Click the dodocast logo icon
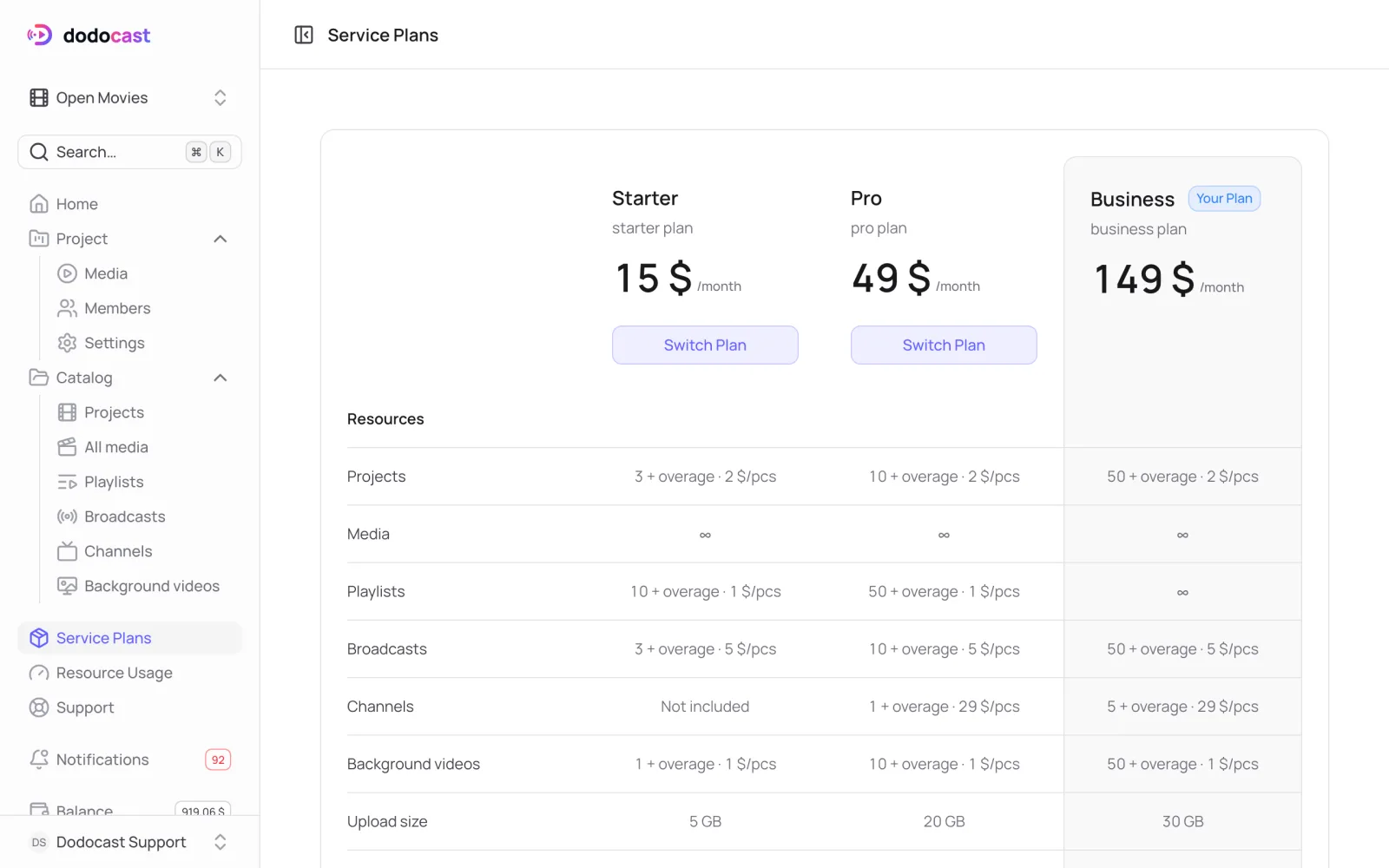Viewport: 1389px width, 868px height. coord(39,35)
